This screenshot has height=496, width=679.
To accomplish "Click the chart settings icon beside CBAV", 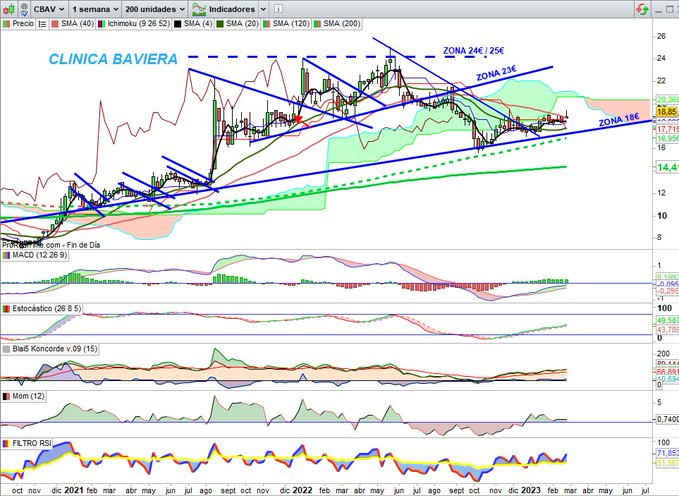I will pyautogui.click(x=24, y=9).
